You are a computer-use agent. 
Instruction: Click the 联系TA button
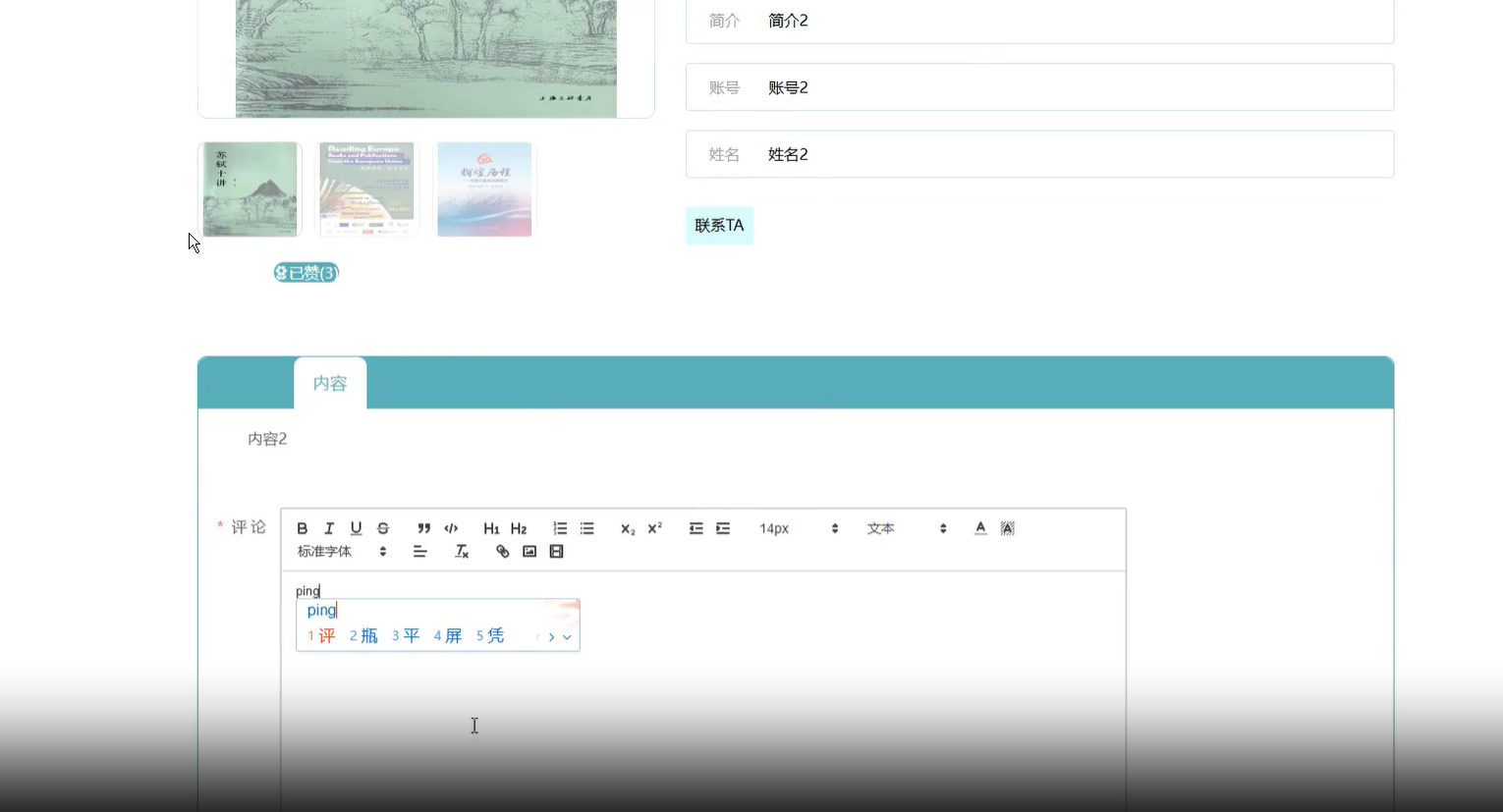pyautogui.click(x=718, y=225)
